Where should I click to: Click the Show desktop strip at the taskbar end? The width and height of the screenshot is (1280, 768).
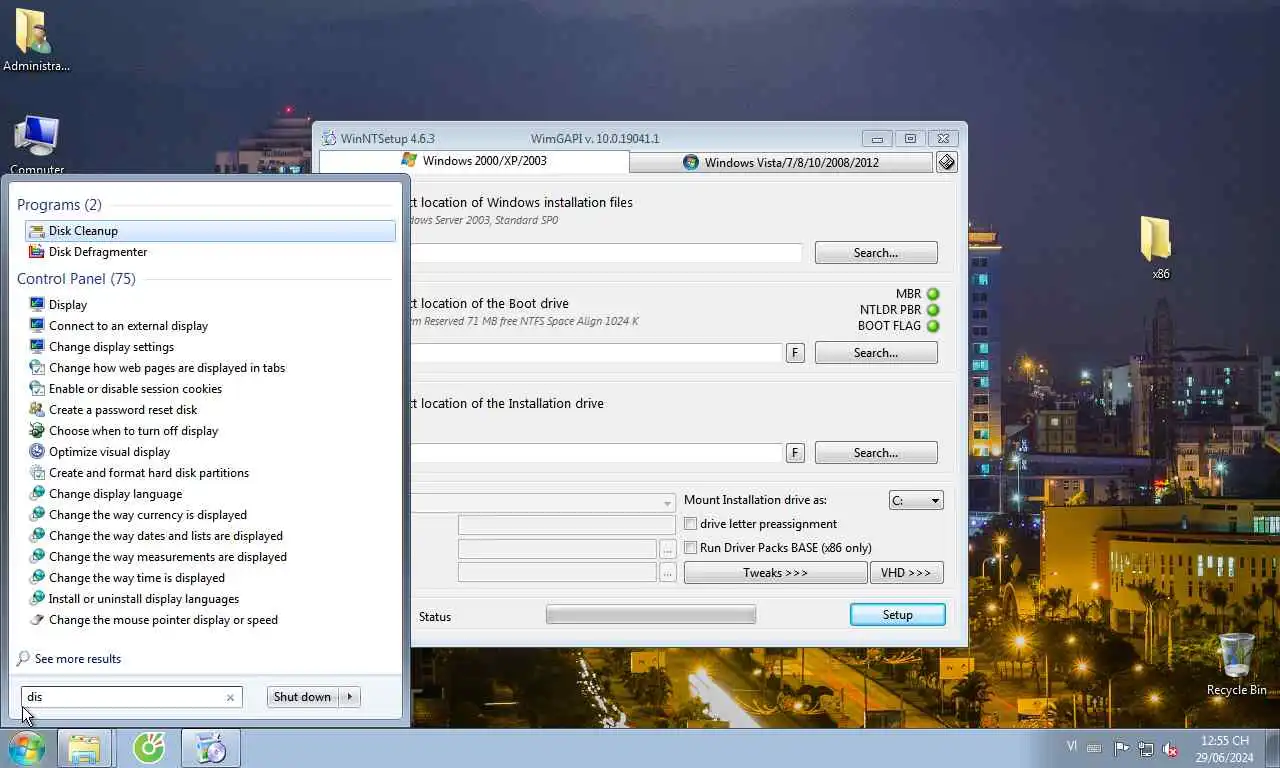[x=1272, y=748]
